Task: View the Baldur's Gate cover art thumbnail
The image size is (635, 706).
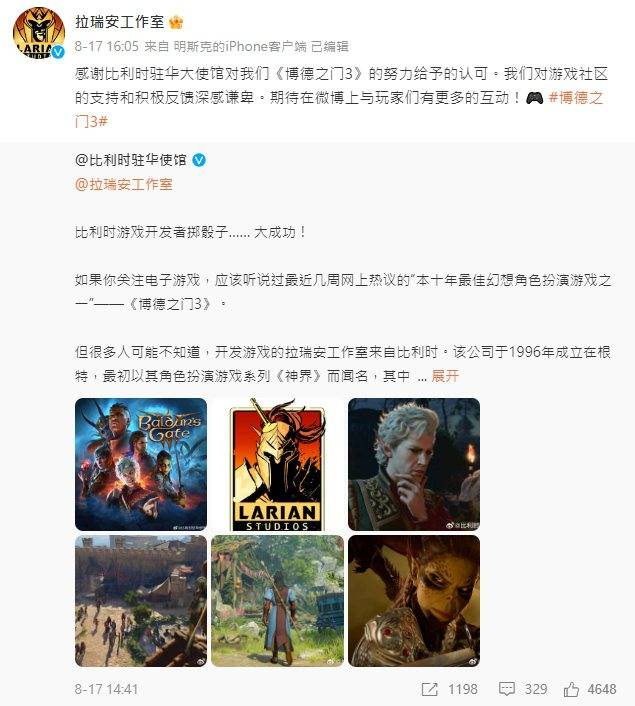Action: 141,464
